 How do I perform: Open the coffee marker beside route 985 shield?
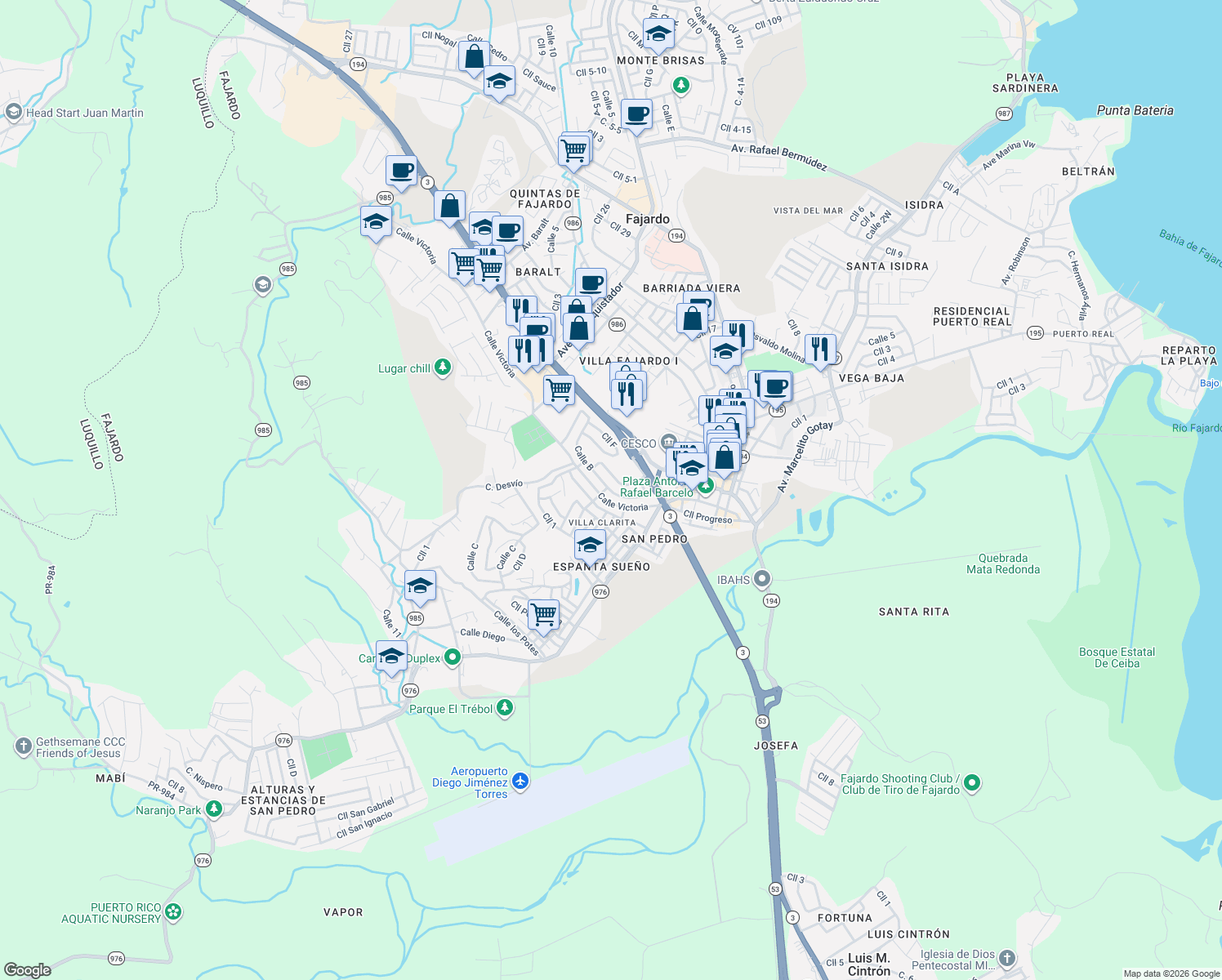tap(402, 172)
